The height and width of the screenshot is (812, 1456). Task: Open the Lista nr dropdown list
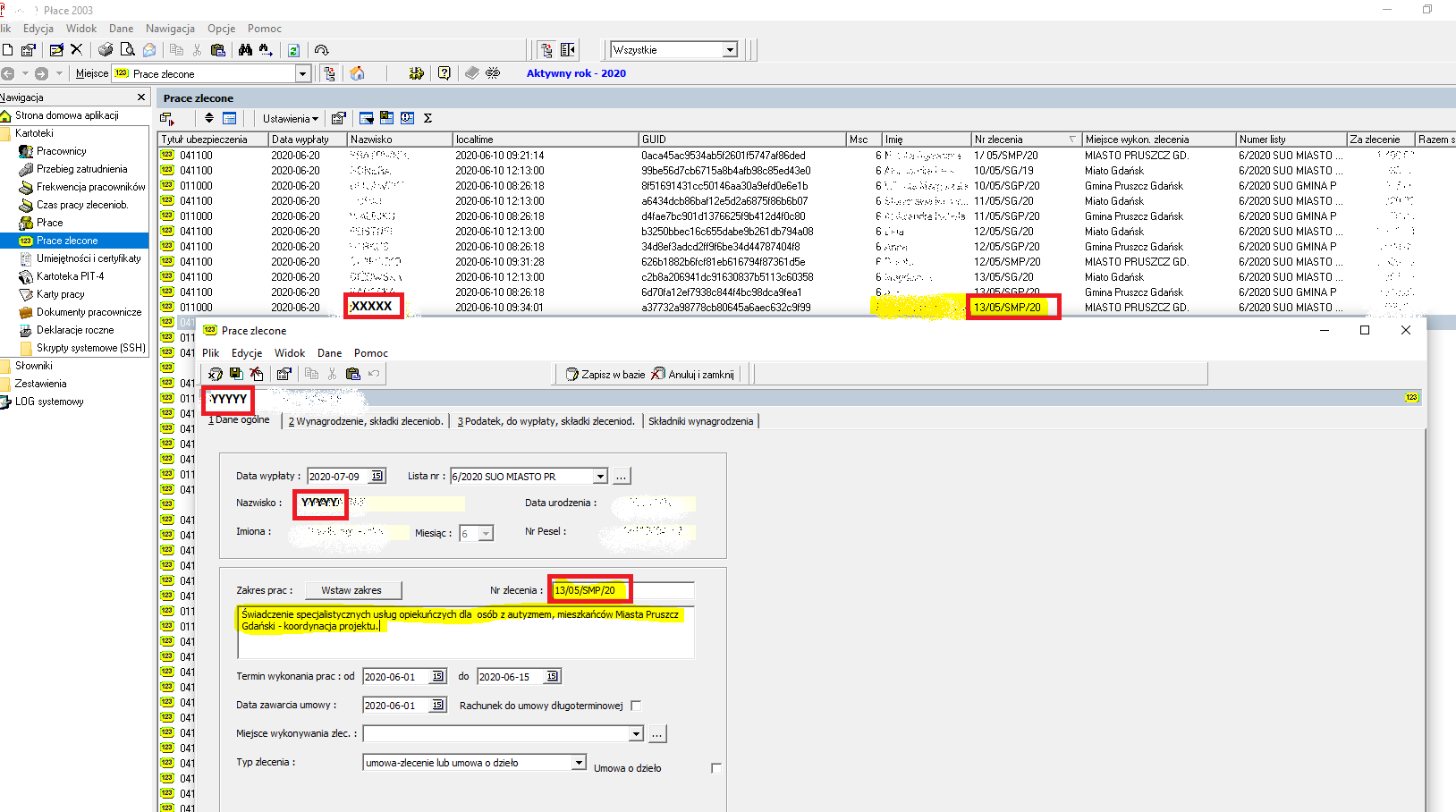(600, 477)
